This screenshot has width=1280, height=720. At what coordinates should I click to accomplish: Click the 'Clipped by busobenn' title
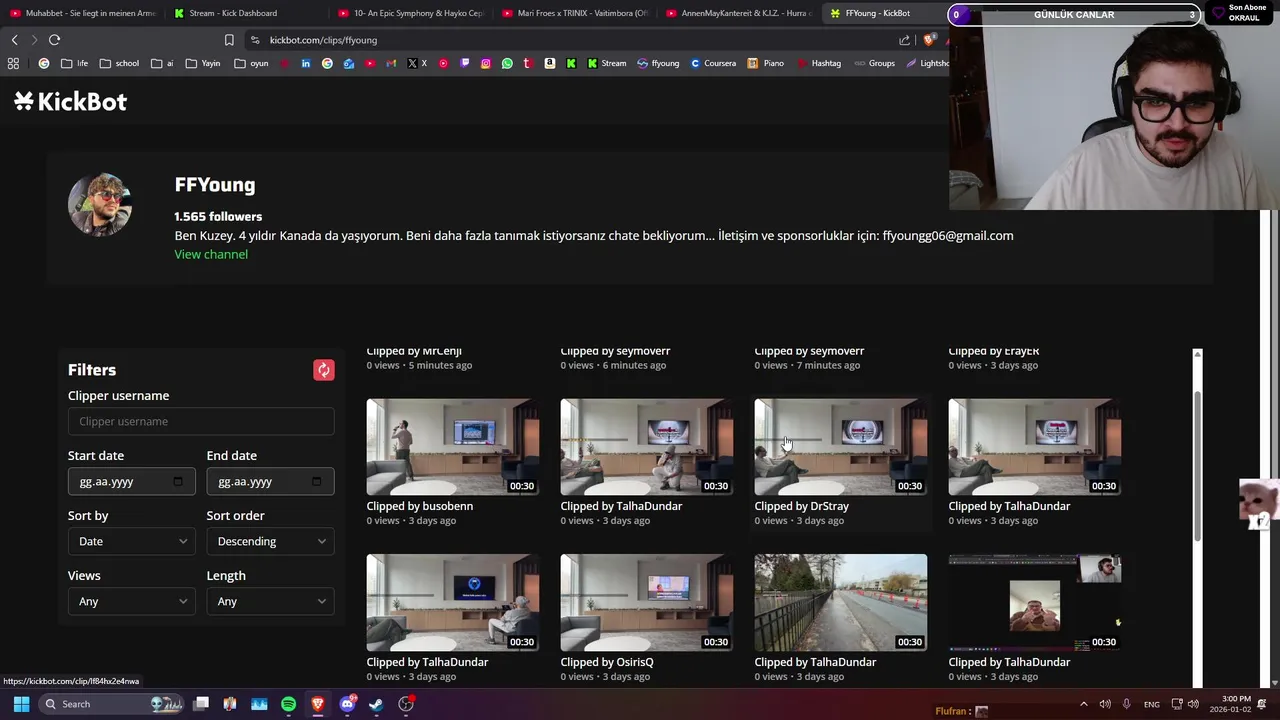[x=420, y=506]
